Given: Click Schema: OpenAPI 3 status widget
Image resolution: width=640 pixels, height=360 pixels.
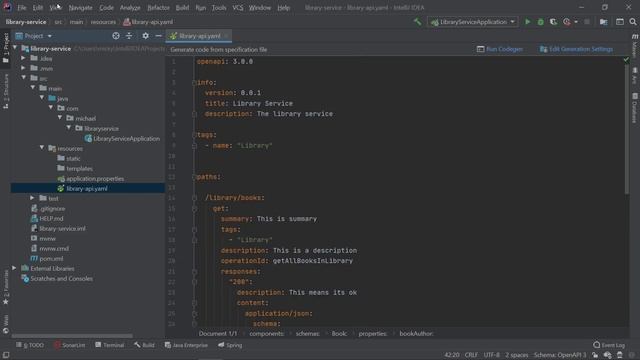Looking at the screenshot, I should (x=560, y=355).
